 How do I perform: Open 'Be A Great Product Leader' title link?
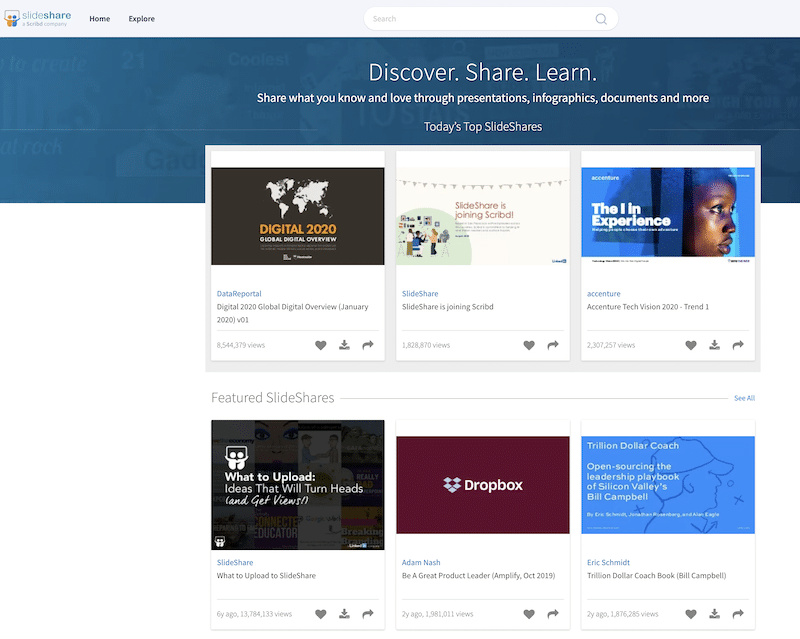tap(478, 576)
